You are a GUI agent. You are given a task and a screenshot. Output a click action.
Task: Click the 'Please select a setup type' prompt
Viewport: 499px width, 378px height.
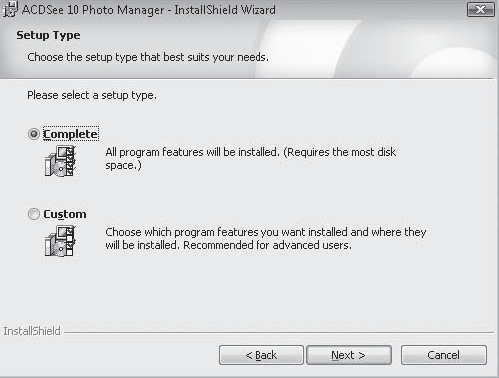point(92,95)
